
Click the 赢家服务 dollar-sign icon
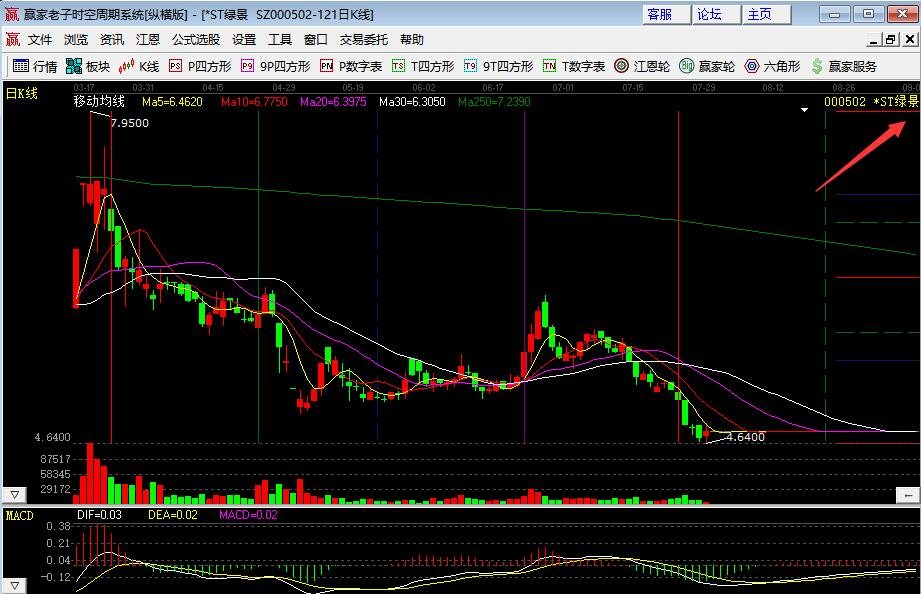click(844, 67)
